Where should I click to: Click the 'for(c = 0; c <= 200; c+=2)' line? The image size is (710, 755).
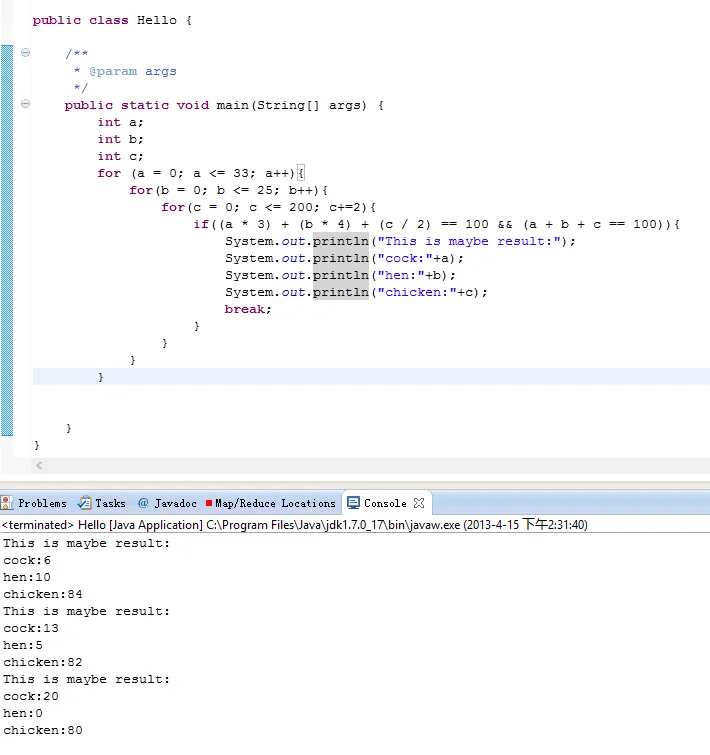pos(269,207)
